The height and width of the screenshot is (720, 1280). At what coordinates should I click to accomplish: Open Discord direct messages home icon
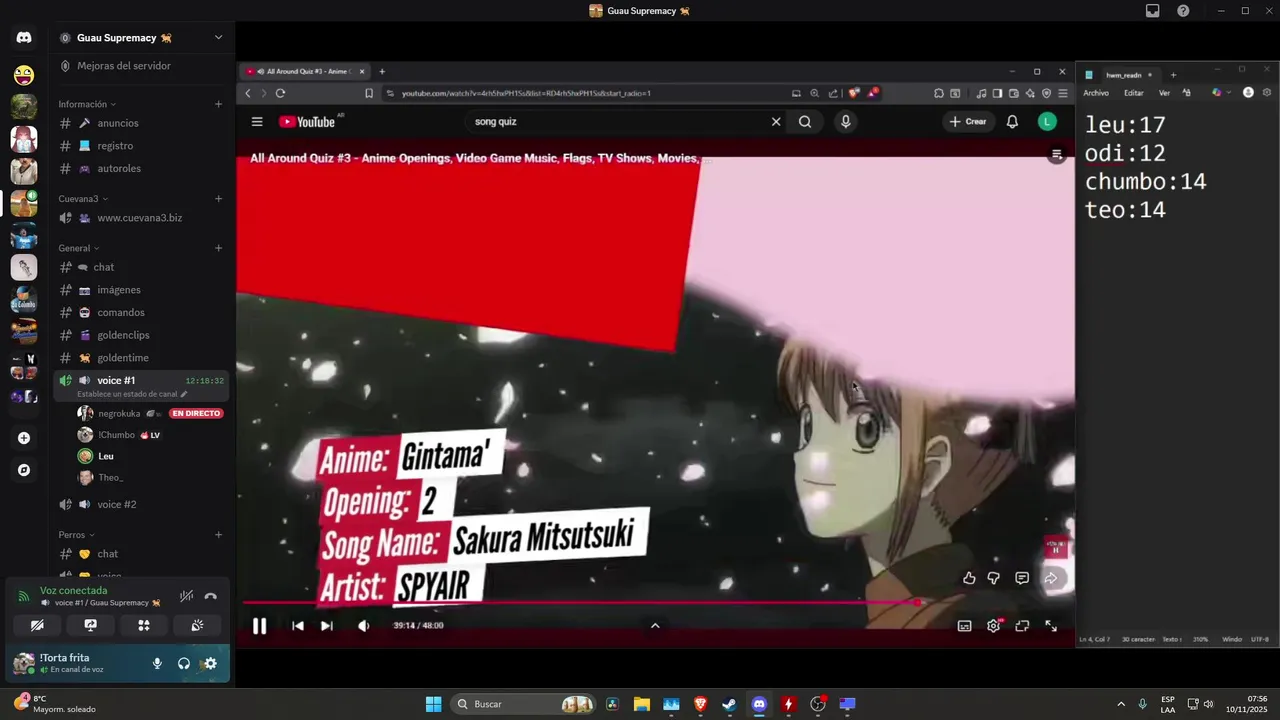coord(24,38)
